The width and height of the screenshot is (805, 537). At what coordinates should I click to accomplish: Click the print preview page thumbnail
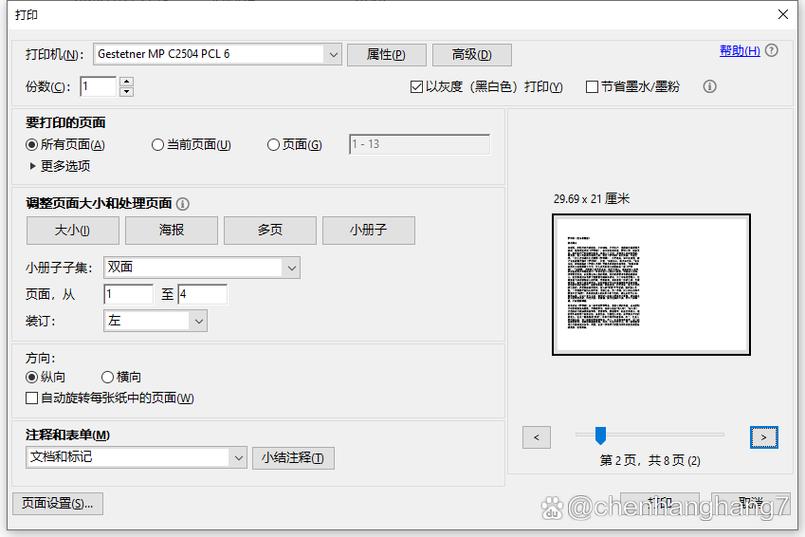click(x=651, y=284)
